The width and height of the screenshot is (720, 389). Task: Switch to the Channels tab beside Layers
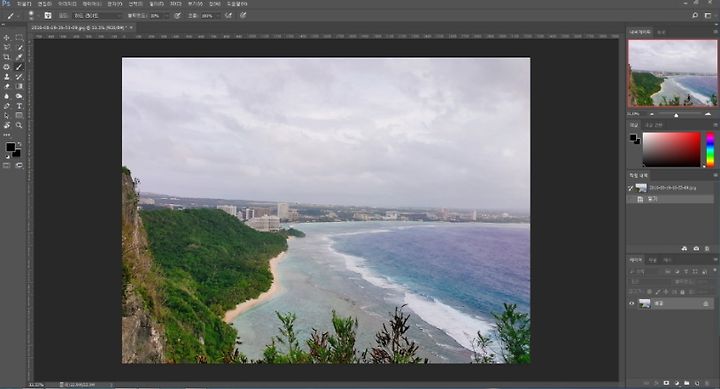tap(652, 260)
